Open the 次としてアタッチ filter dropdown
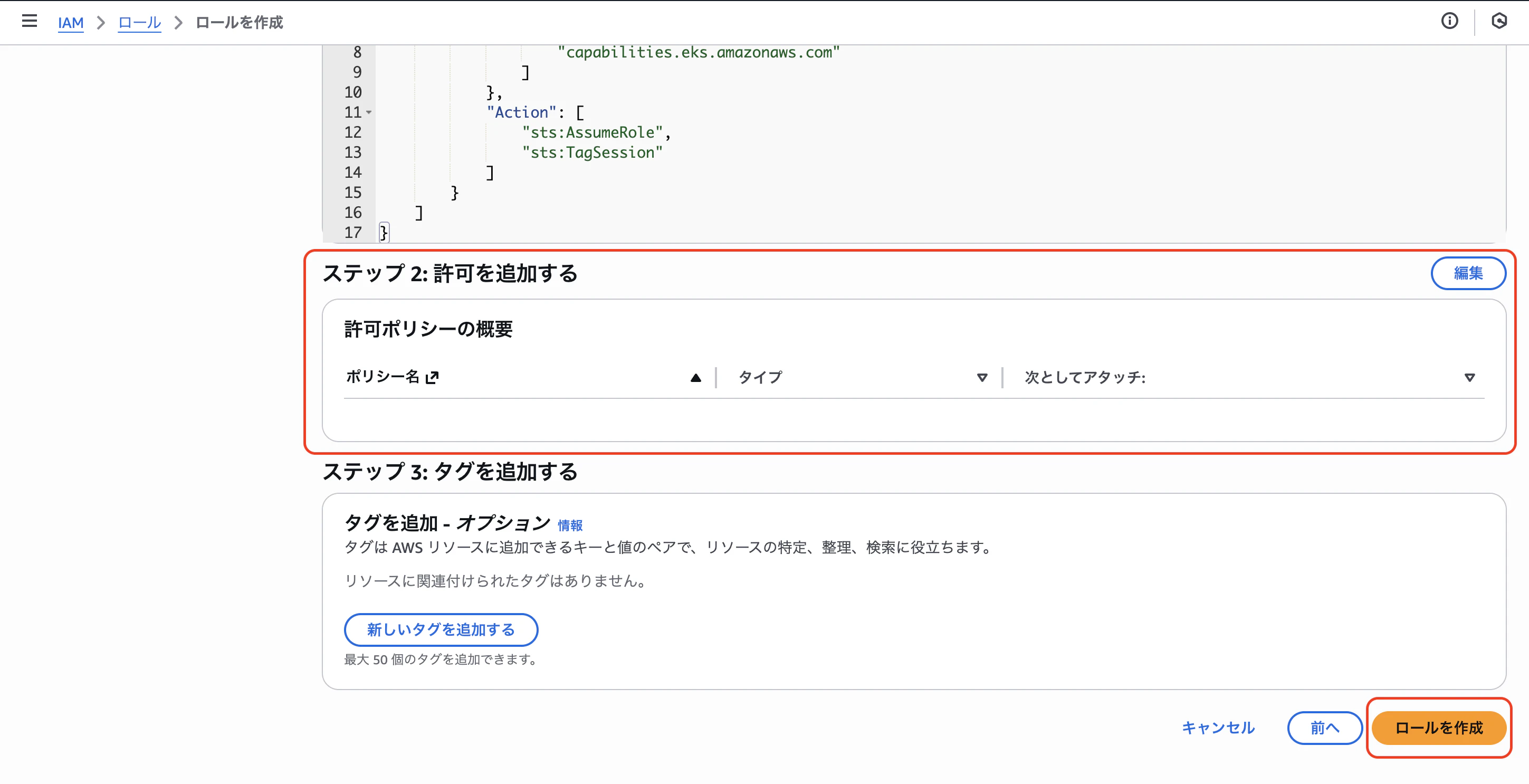The height and width of the screenshot is (784, 1529). [1470, 377]
